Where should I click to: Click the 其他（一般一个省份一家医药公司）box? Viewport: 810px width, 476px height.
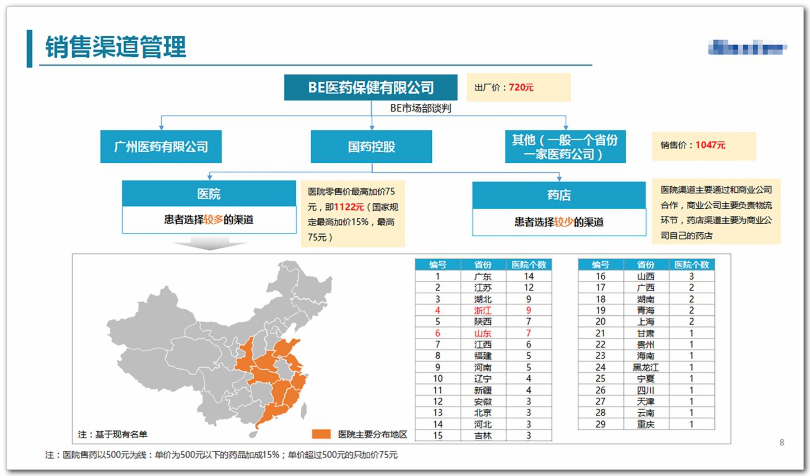(565, 147)
